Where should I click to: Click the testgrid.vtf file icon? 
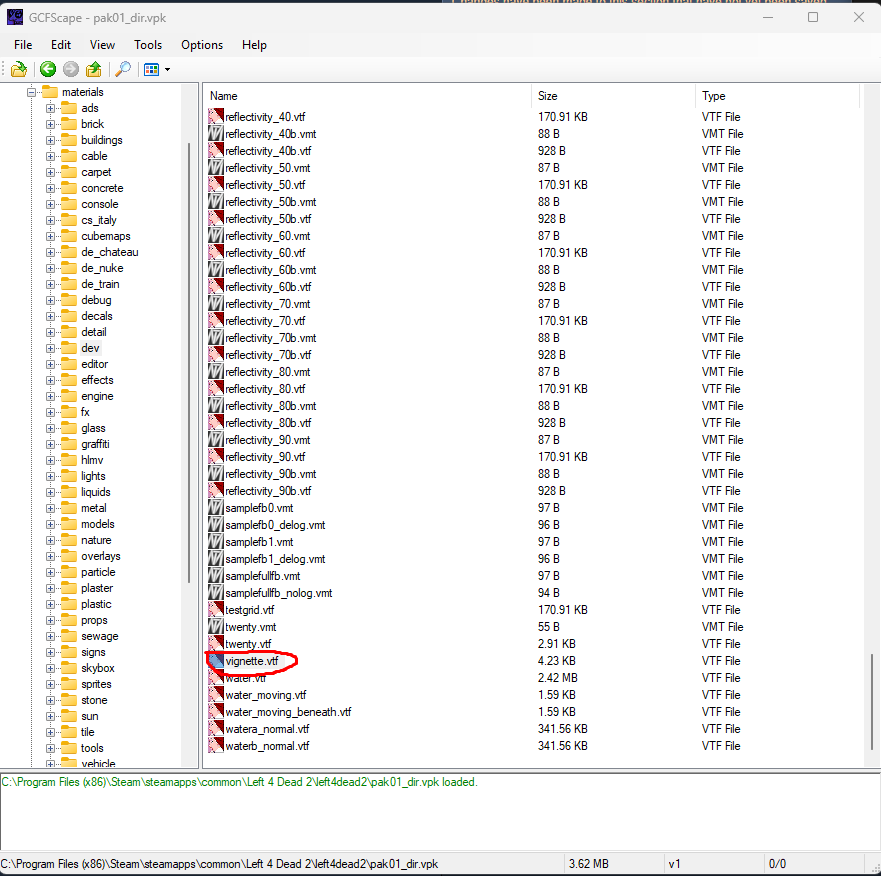tap(216, 610)
